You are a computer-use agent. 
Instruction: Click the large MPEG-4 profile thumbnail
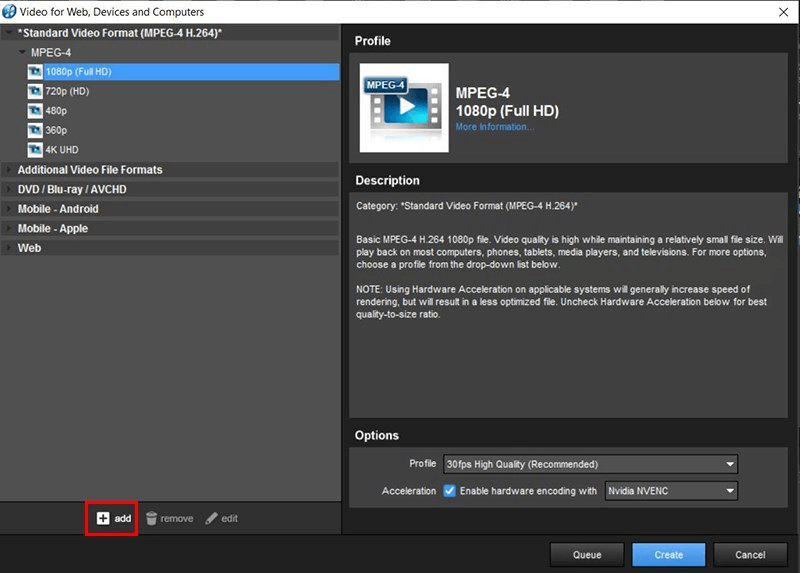tap(404, 108)
